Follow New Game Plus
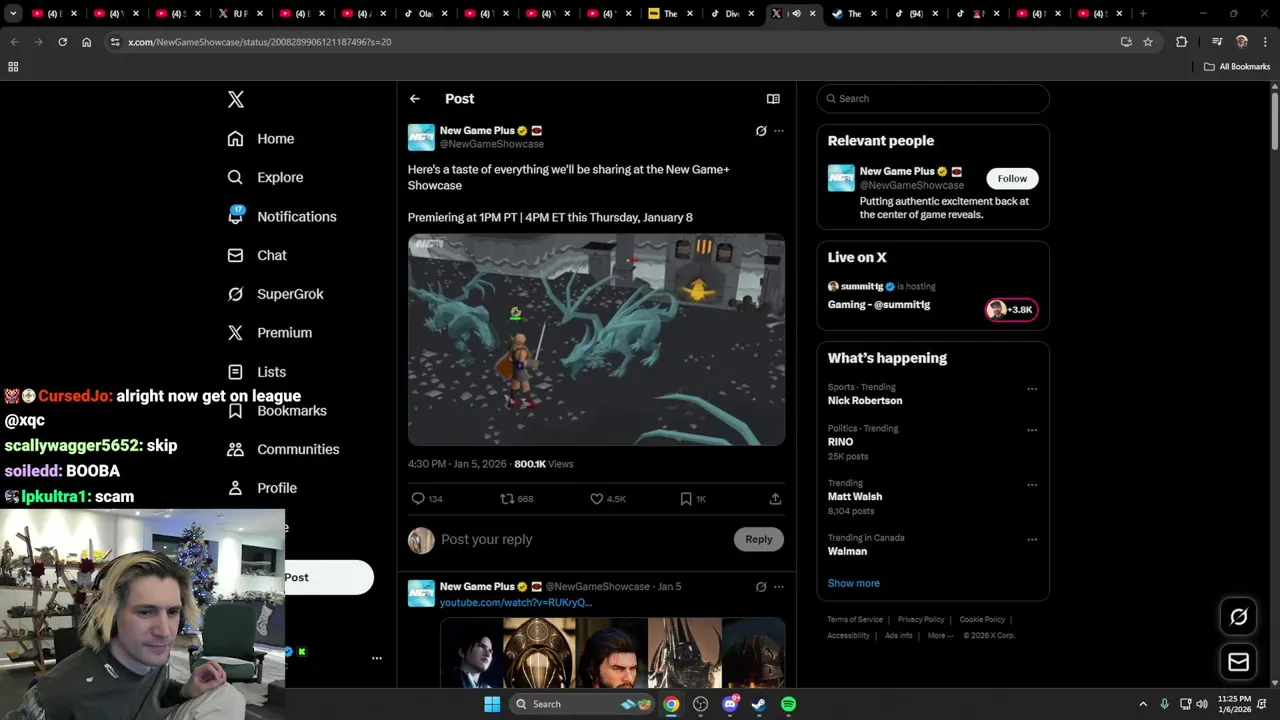Image resolution: width=1280 pixels, height=720 pixels. [1012, 178]
